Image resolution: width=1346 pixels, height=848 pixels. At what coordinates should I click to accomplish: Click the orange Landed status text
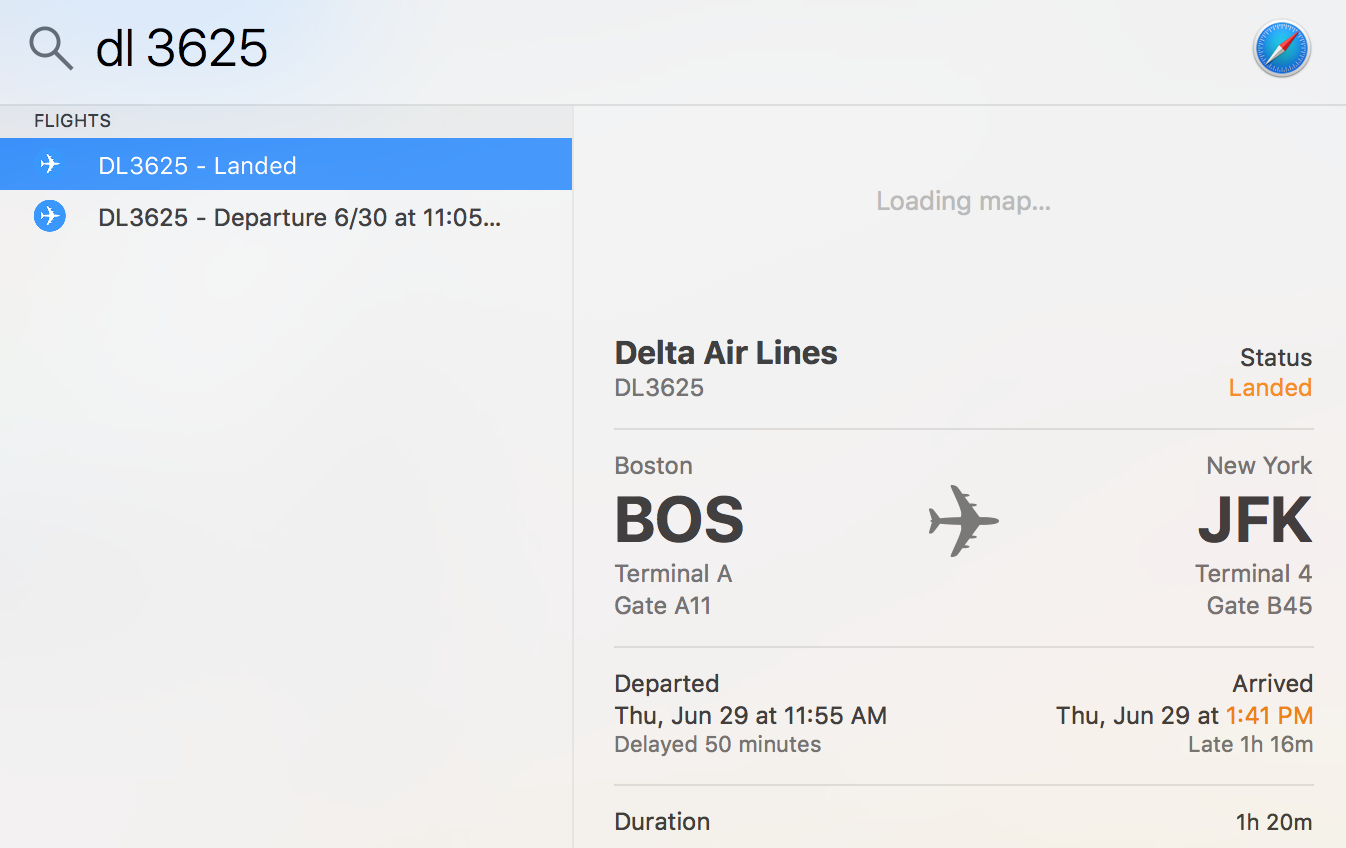coord(1269,388)
